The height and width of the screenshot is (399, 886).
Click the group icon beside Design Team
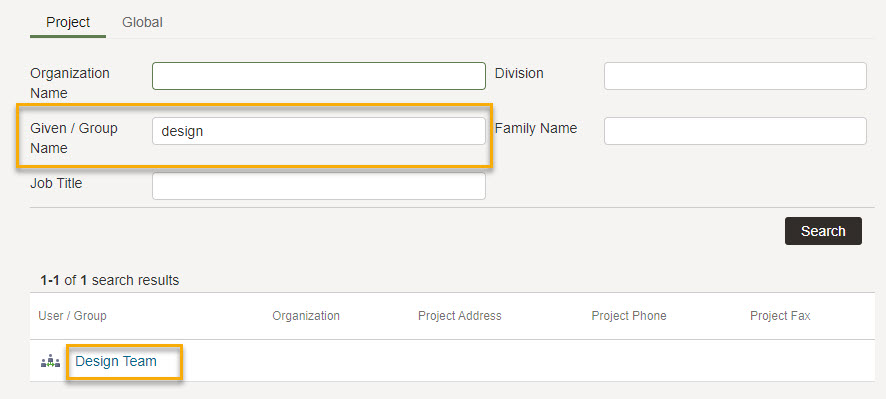click(x=51, y=361)
